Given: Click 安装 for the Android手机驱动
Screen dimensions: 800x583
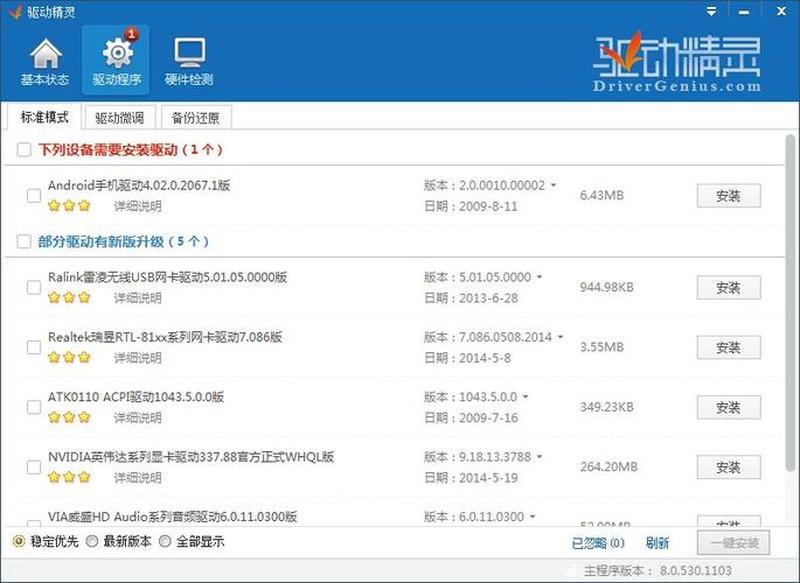Looking at the screenshot, I should 729,196.
